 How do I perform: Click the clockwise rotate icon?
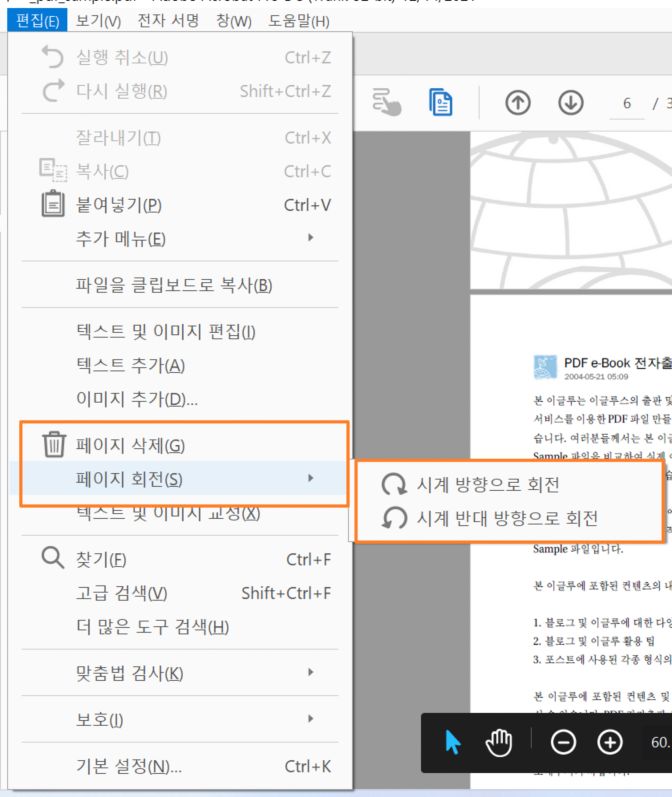click(x=393, y=484)
